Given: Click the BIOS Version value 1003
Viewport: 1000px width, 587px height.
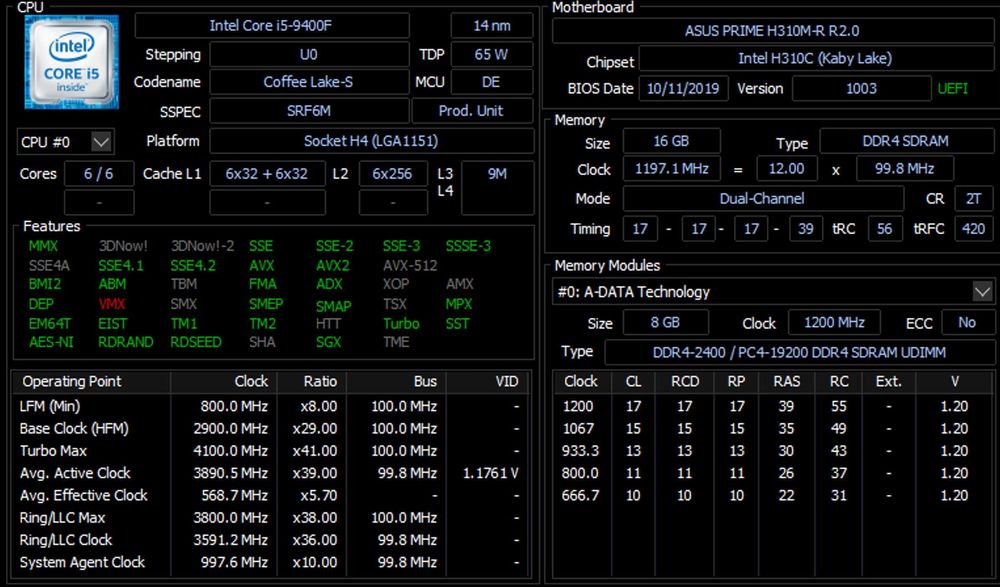Looking at the screenshot, I should (862, 88).
